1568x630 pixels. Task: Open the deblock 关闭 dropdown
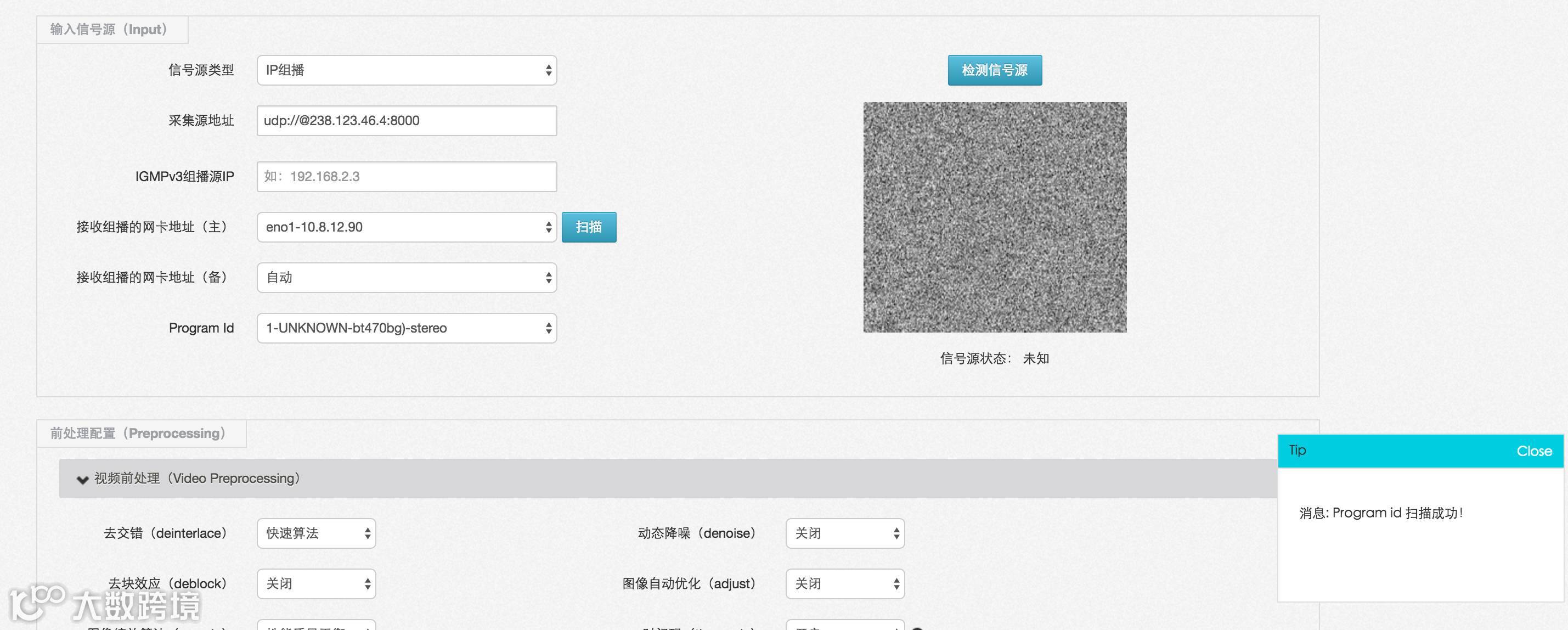point(316,584)
